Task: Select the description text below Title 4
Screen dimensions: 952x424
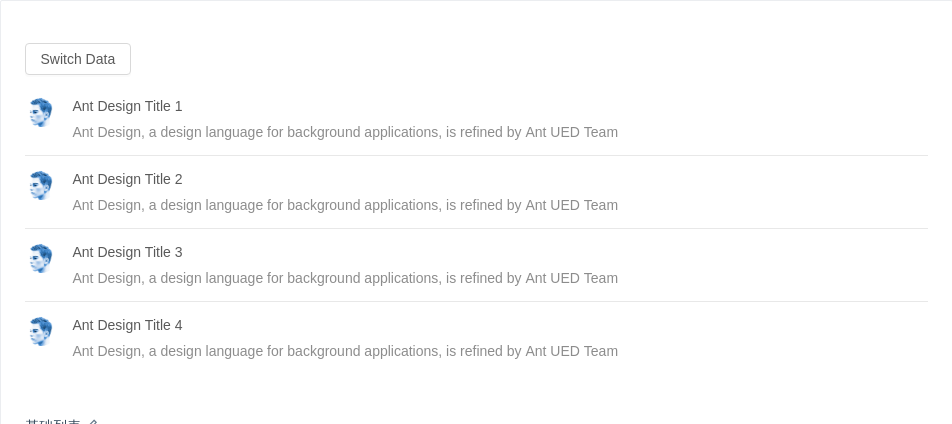Action: pyautogui.click(x=345, y=351)
